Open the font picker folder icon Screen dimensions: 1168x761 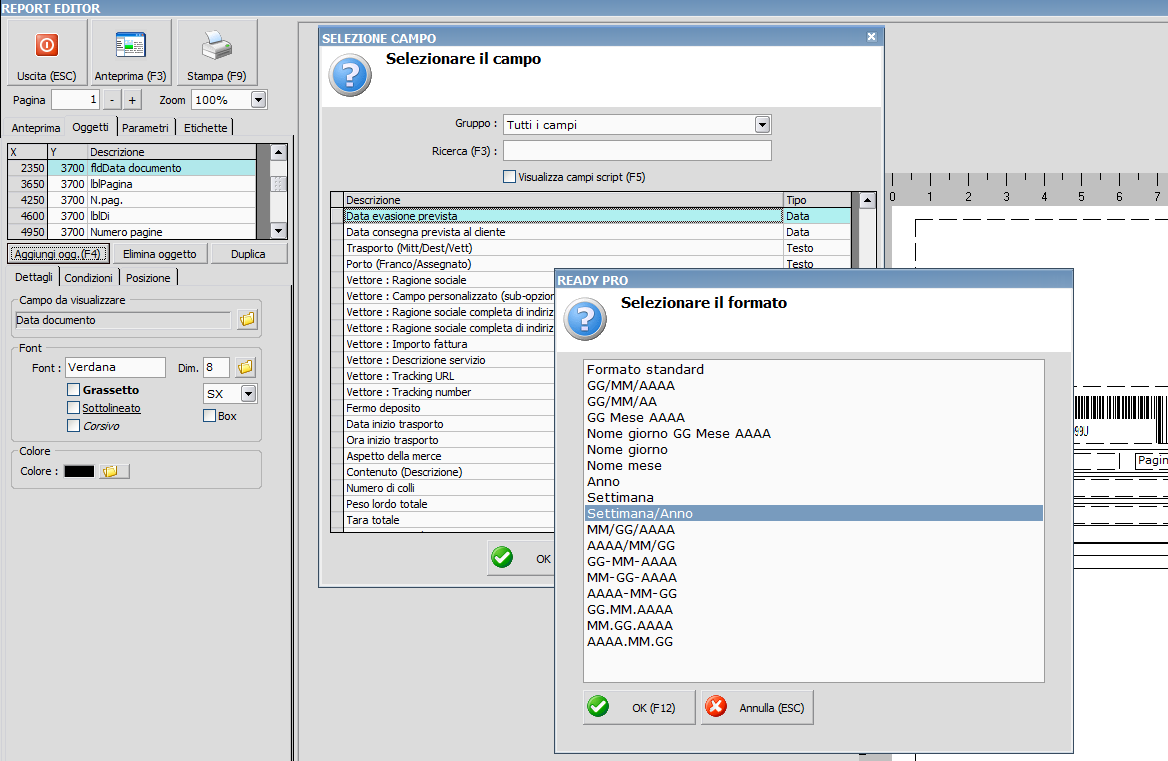(245, 367)
